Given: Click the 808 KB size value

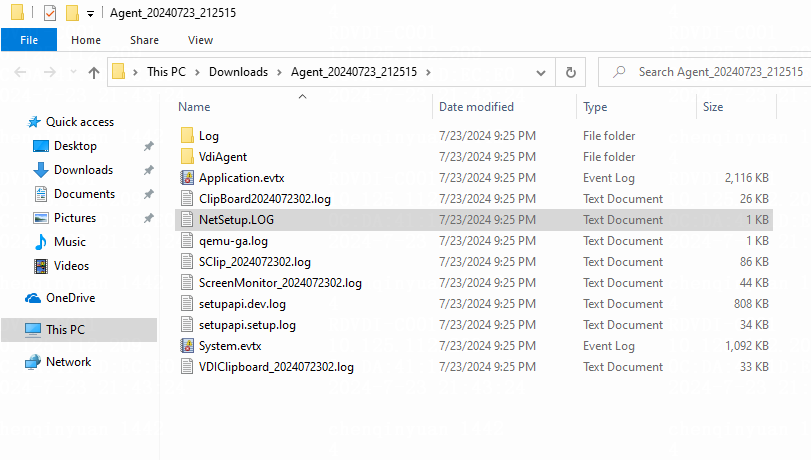Looking at the screenshot, I should pos(751,304).
